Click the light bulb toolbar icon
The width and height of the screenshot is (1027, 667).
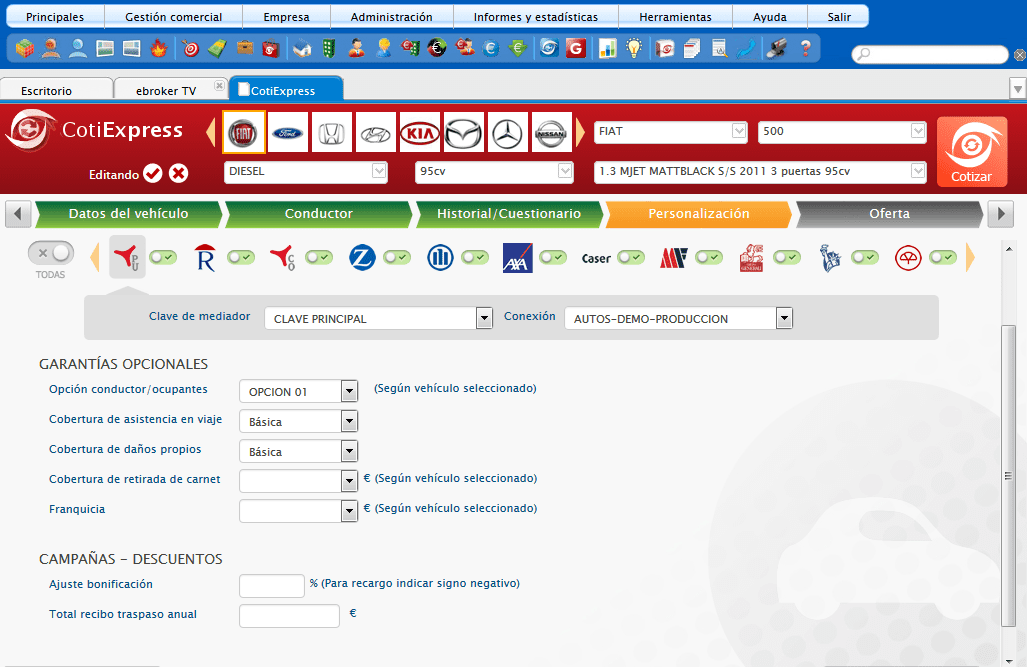click(634, 48)
